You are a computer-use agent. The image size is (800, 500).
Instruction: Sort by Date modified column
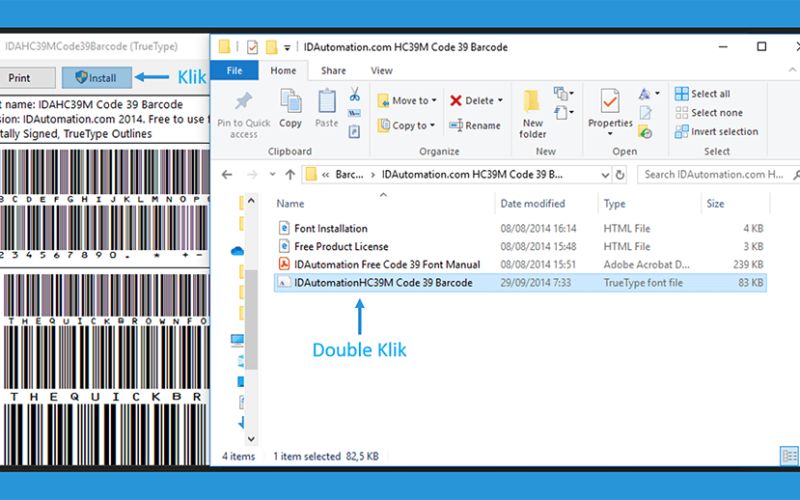(533, 204)
